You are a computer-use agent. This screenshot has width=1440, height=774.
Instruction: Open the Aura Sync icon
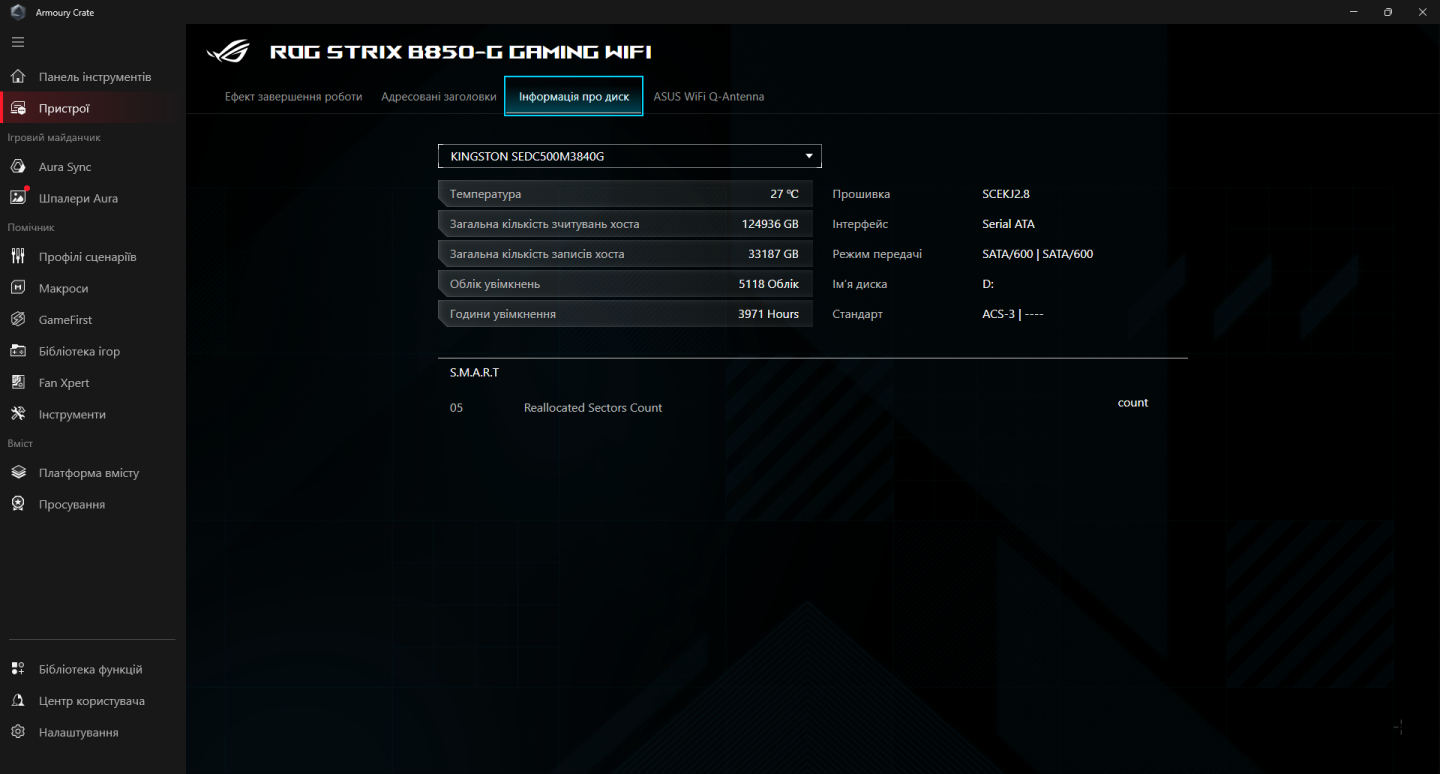tap(18, 167)
